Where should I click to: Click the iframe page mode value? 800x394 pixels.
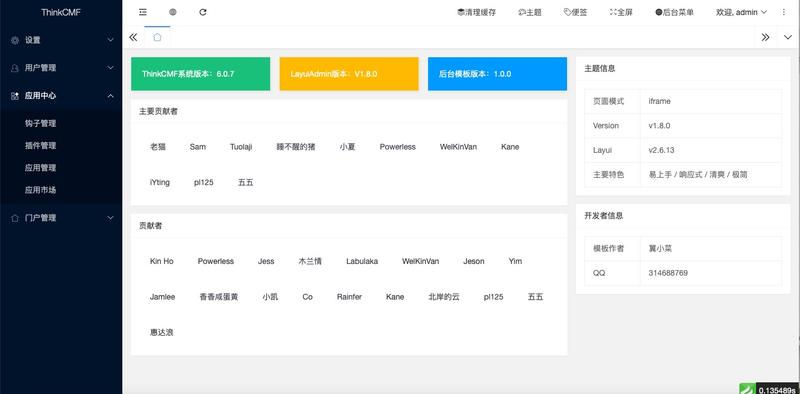(659, 101)
